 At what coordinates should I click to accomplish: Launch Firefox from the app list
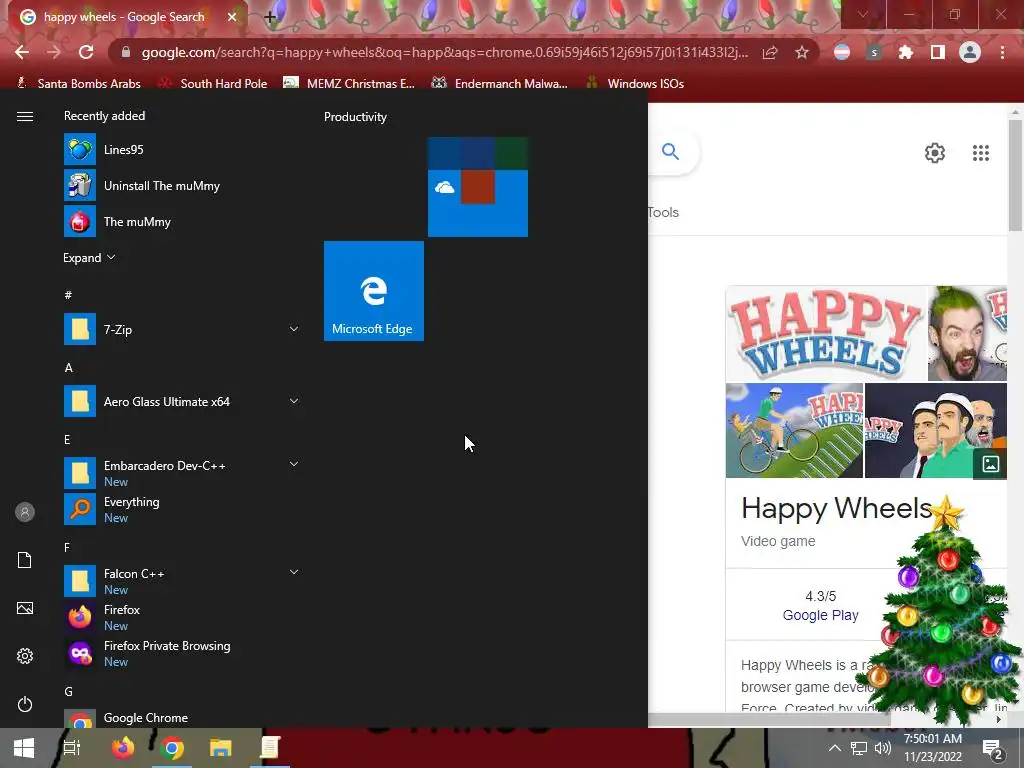(x=181, y=617)
